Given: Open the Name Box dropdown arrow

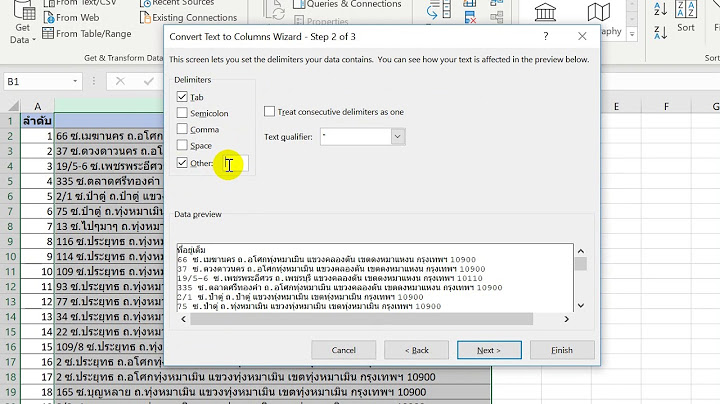Looking at the screenshot, I should 75,81.
